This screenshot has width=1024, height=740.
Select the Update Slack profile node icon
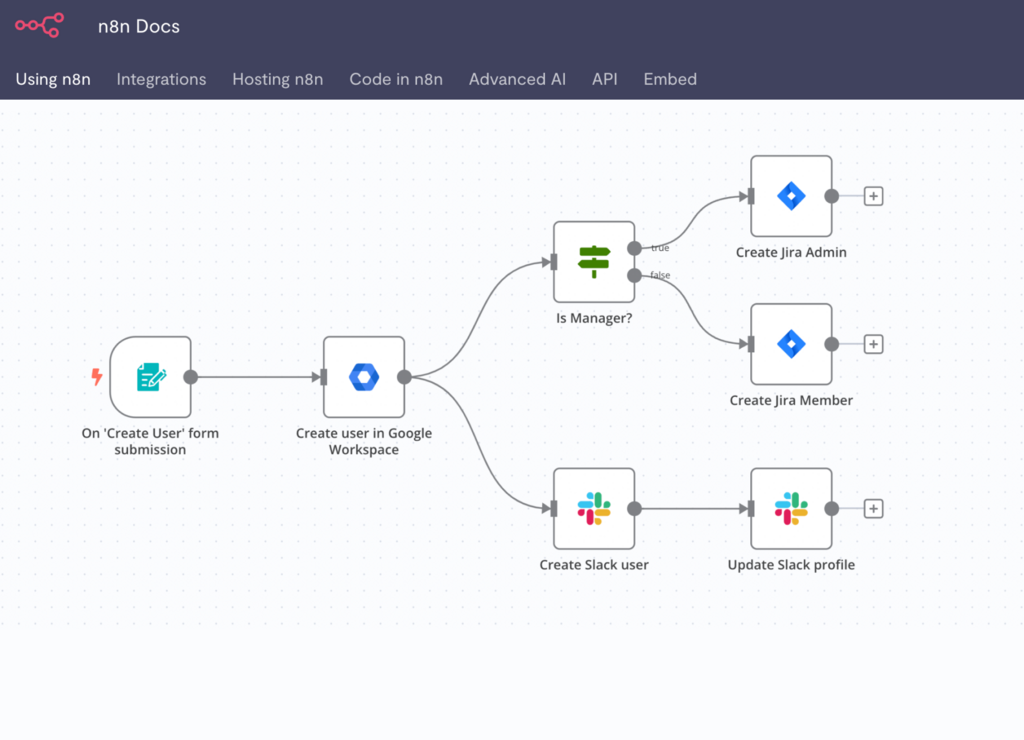pyautogui.click(x=791, y=509)
